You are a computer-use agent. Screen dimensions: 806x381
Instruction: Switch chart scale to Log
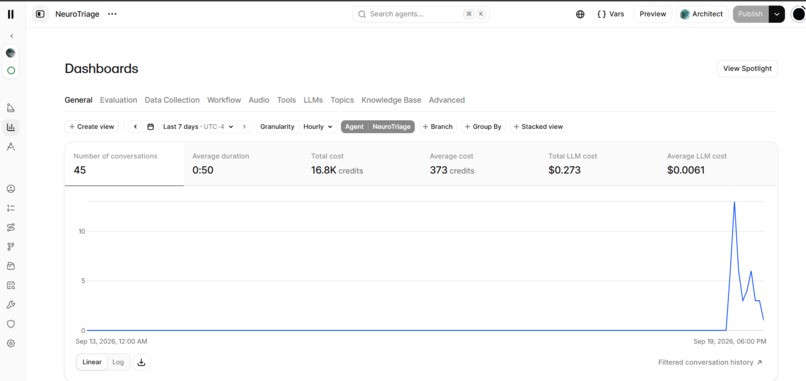pos(118,362)
